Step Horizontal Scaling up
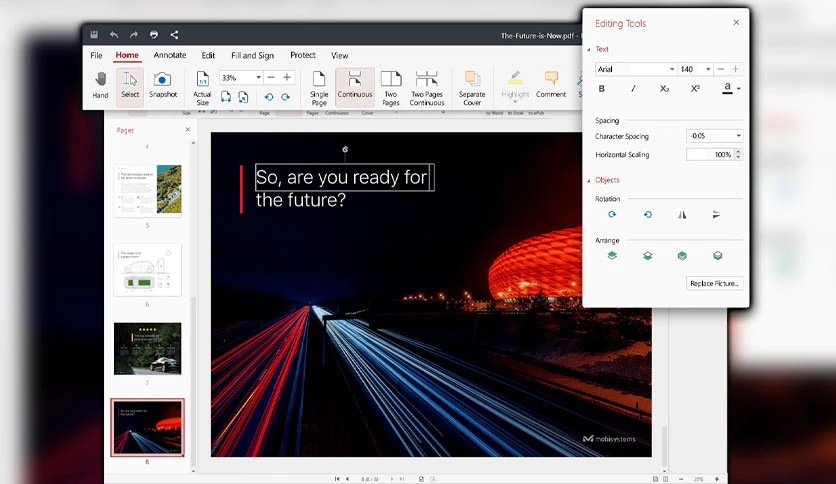The image size is (836, 484). pos(738,152)
